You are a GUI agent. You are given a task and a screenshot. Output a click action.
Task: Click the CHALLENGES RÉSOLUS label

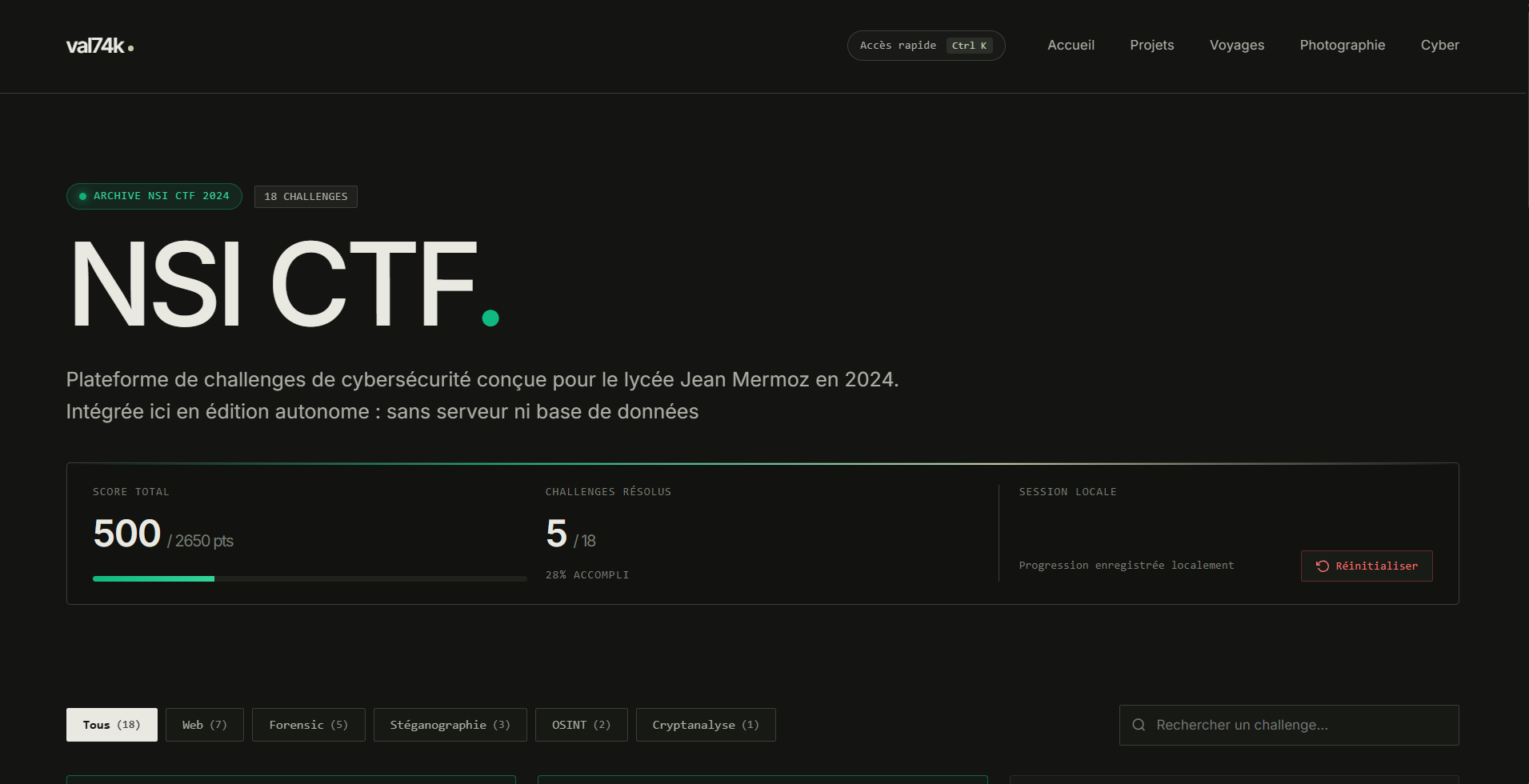click(x=608, y=491)
